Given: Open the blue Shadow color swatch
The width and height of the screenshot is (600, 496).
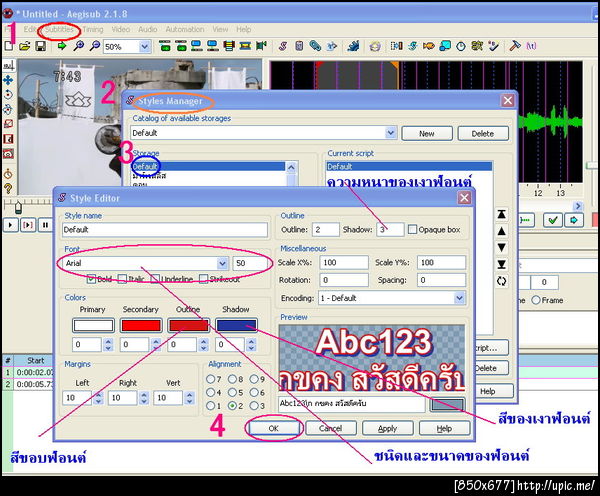Looking at the screenshot, I should [x=236, y=326].
